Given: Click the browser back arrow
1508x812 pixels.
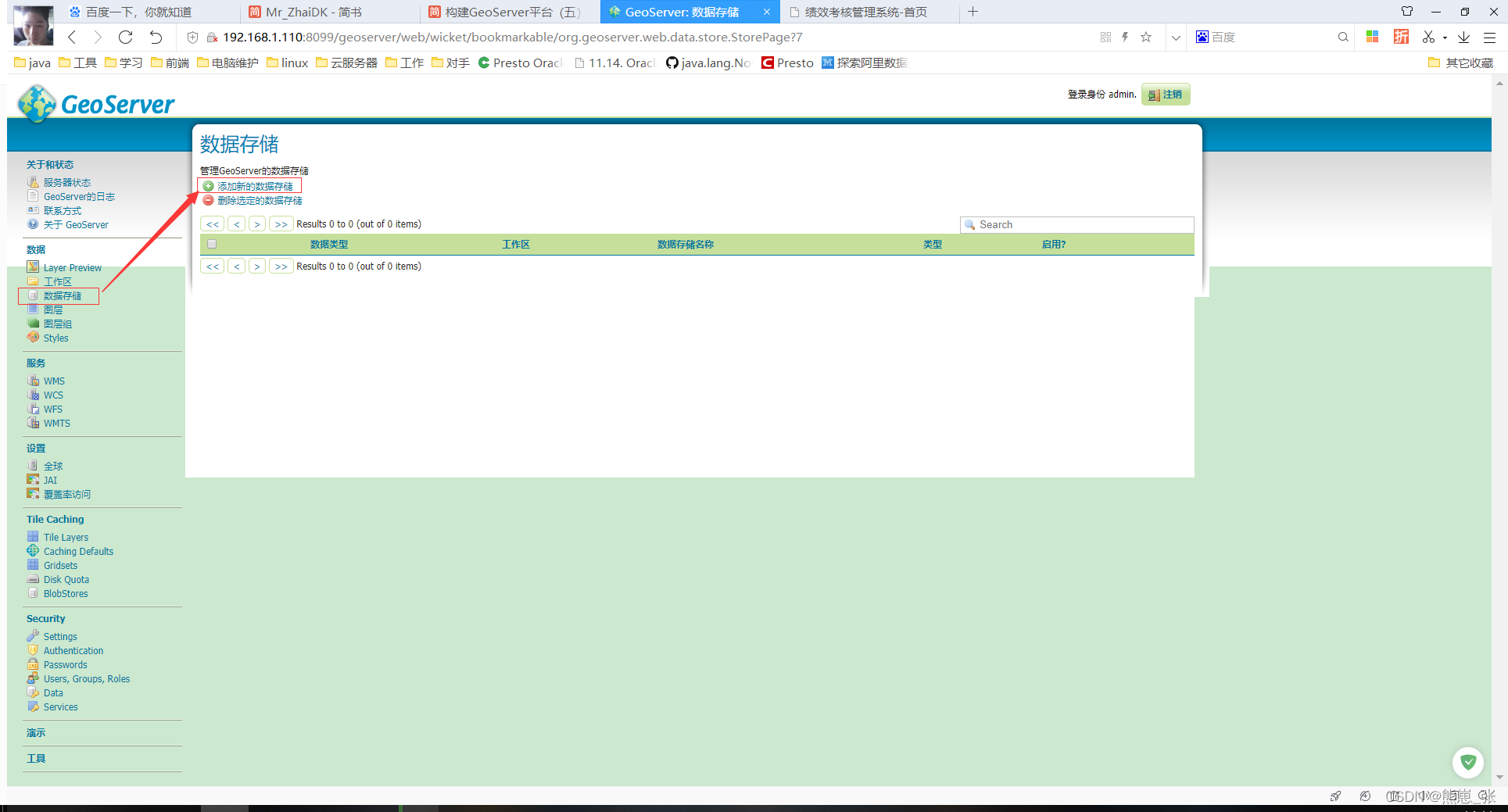Looking at the screenshot, I should point(72,37).
